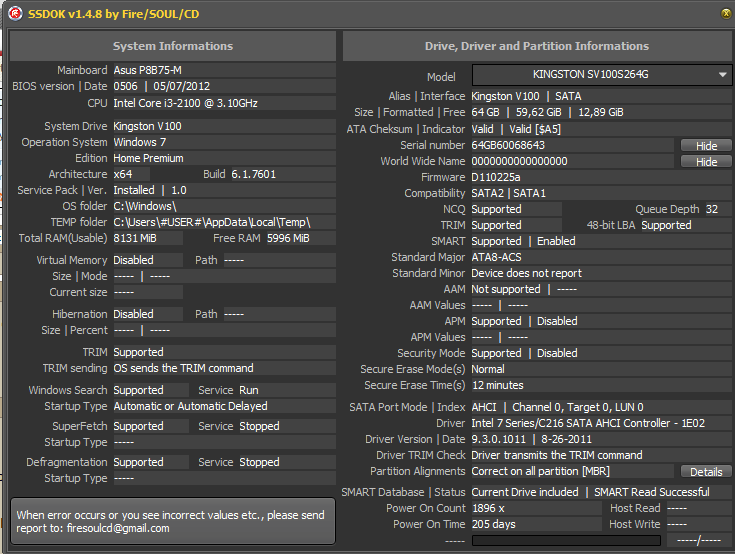Click SMART Read Successful status

[x=652, y=492]
